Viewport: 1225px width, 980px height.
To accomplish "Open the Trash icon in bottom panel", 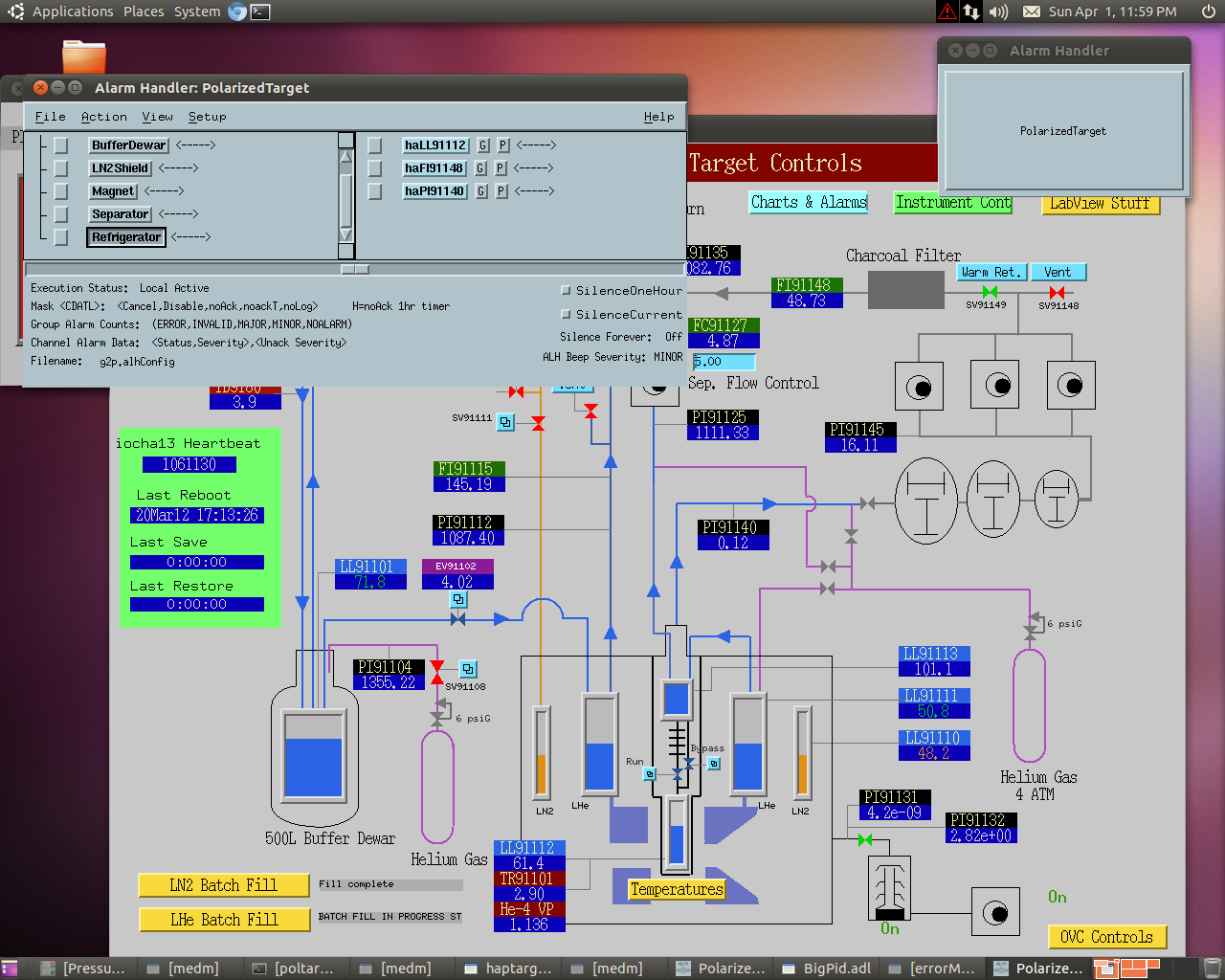I will pyautogui.click(x=1212, y=969).
